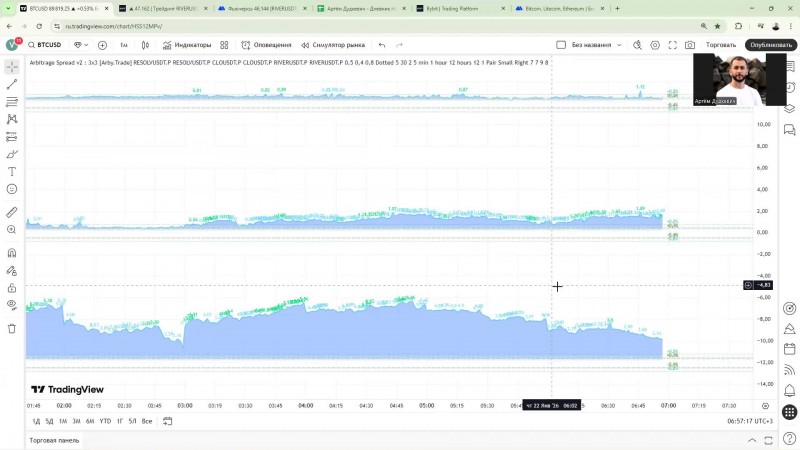Click the price axis plus button
This screenshot has width=800, height=450.
(748, 285)
